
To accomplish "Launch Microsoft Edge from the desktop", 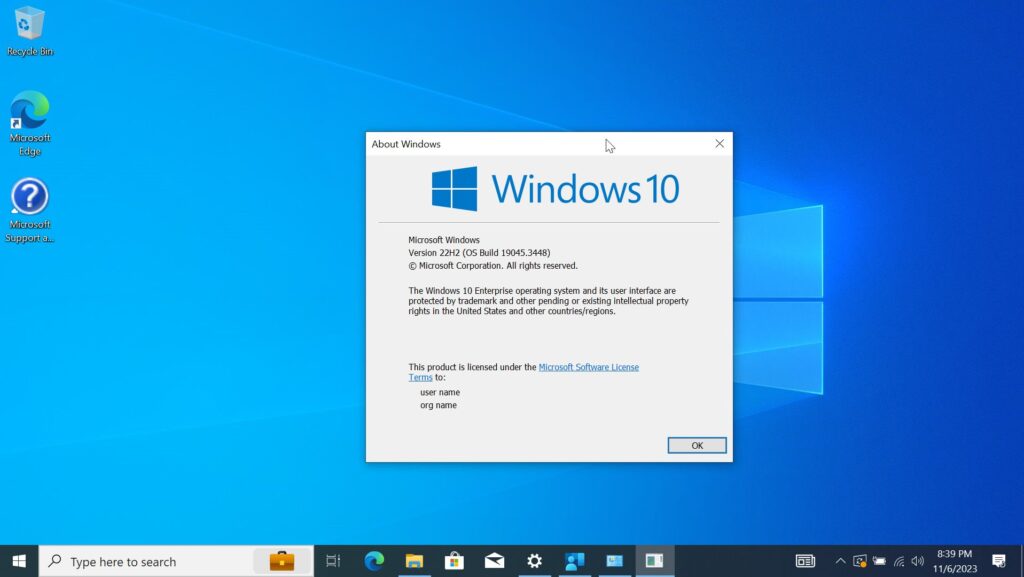I will [30, 110].
